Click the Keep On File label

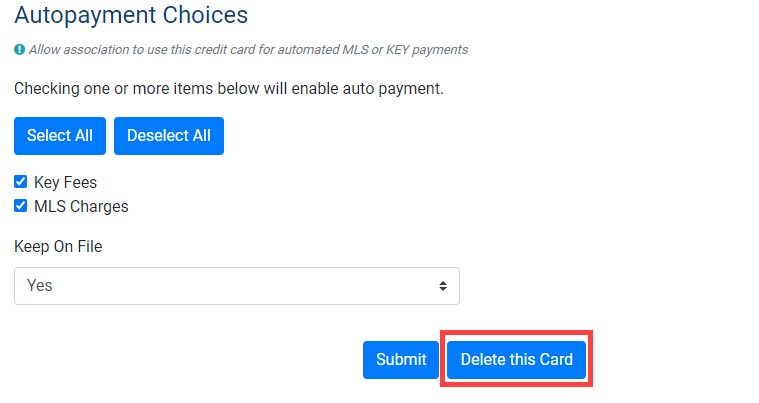click(x=58, y=246)
